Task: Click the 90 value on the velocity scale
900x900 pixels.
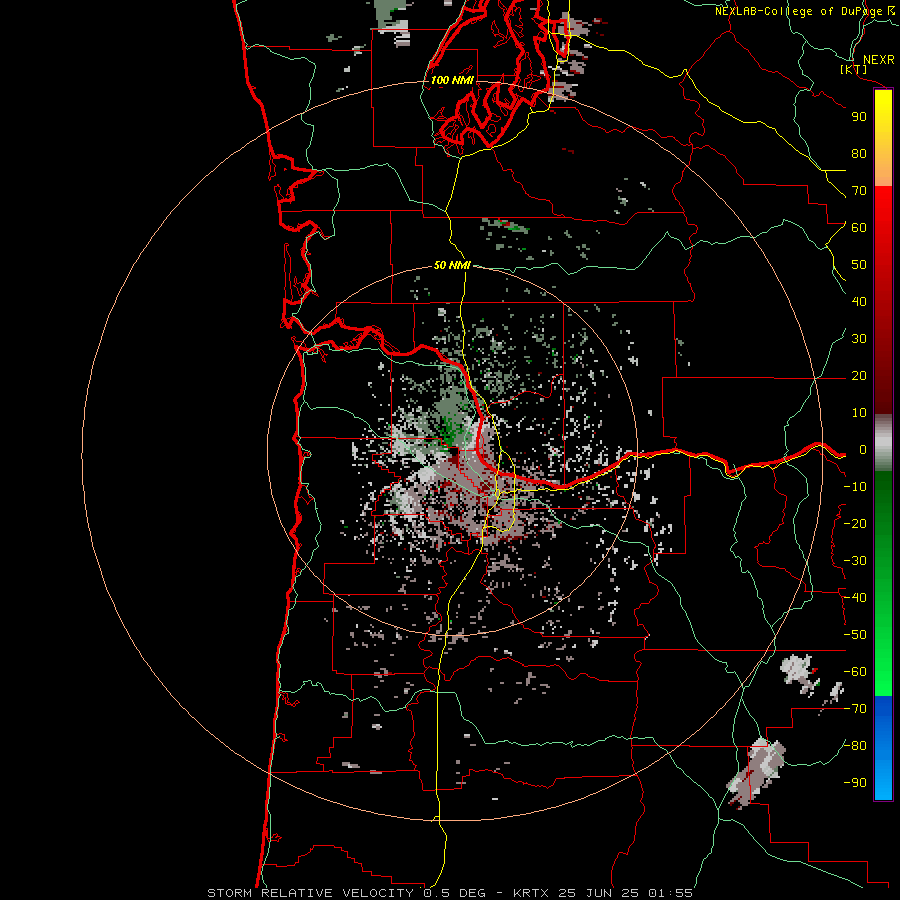Action: tap(859, 117)
